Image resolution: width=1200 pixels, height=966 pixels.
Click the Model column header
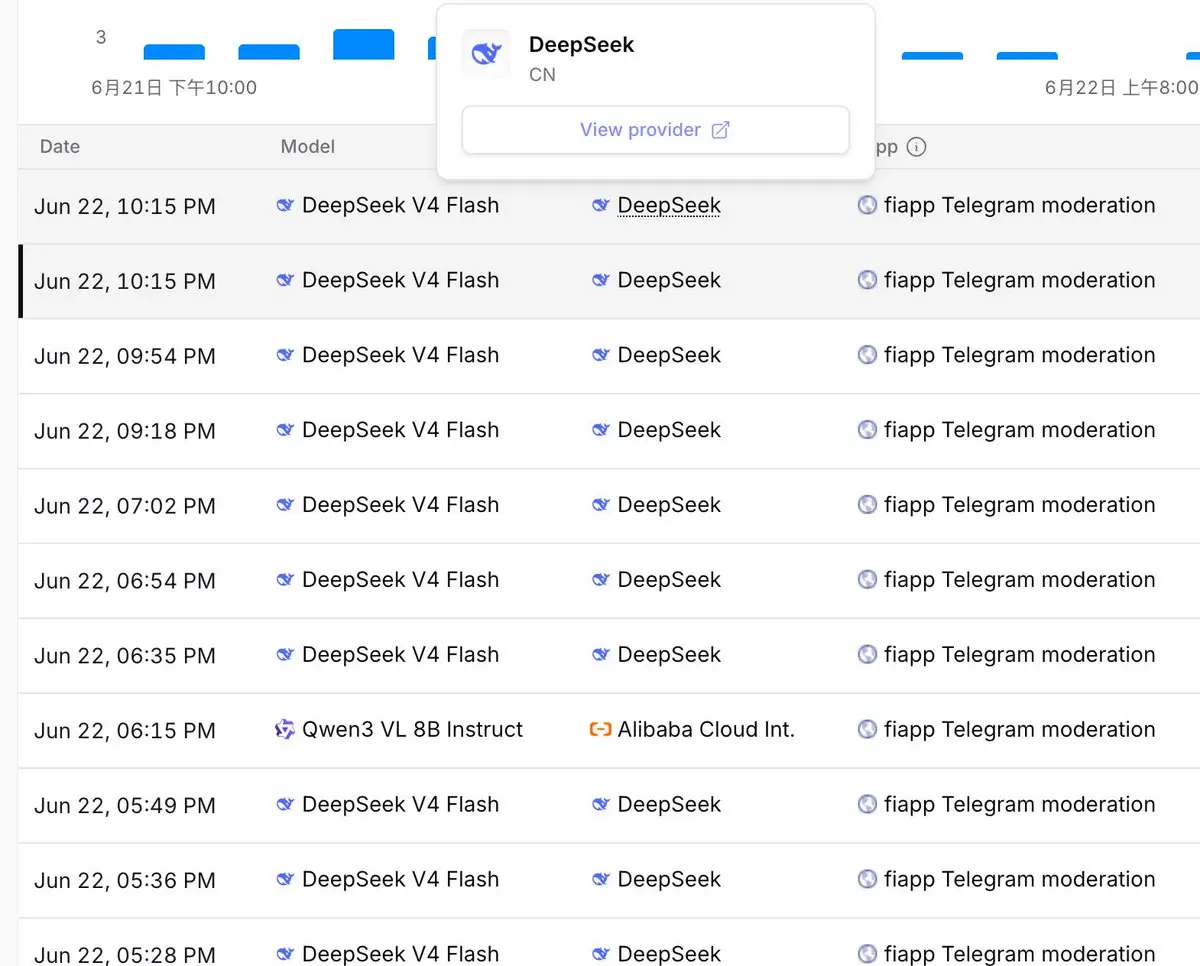point(307,146)
